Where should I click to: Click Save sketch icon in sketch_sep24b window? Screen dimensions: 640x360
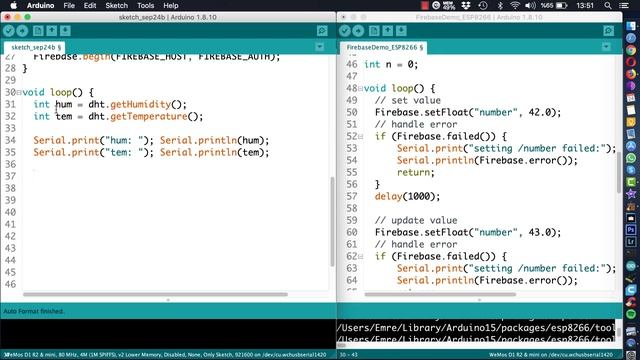[x=65, y=31]
